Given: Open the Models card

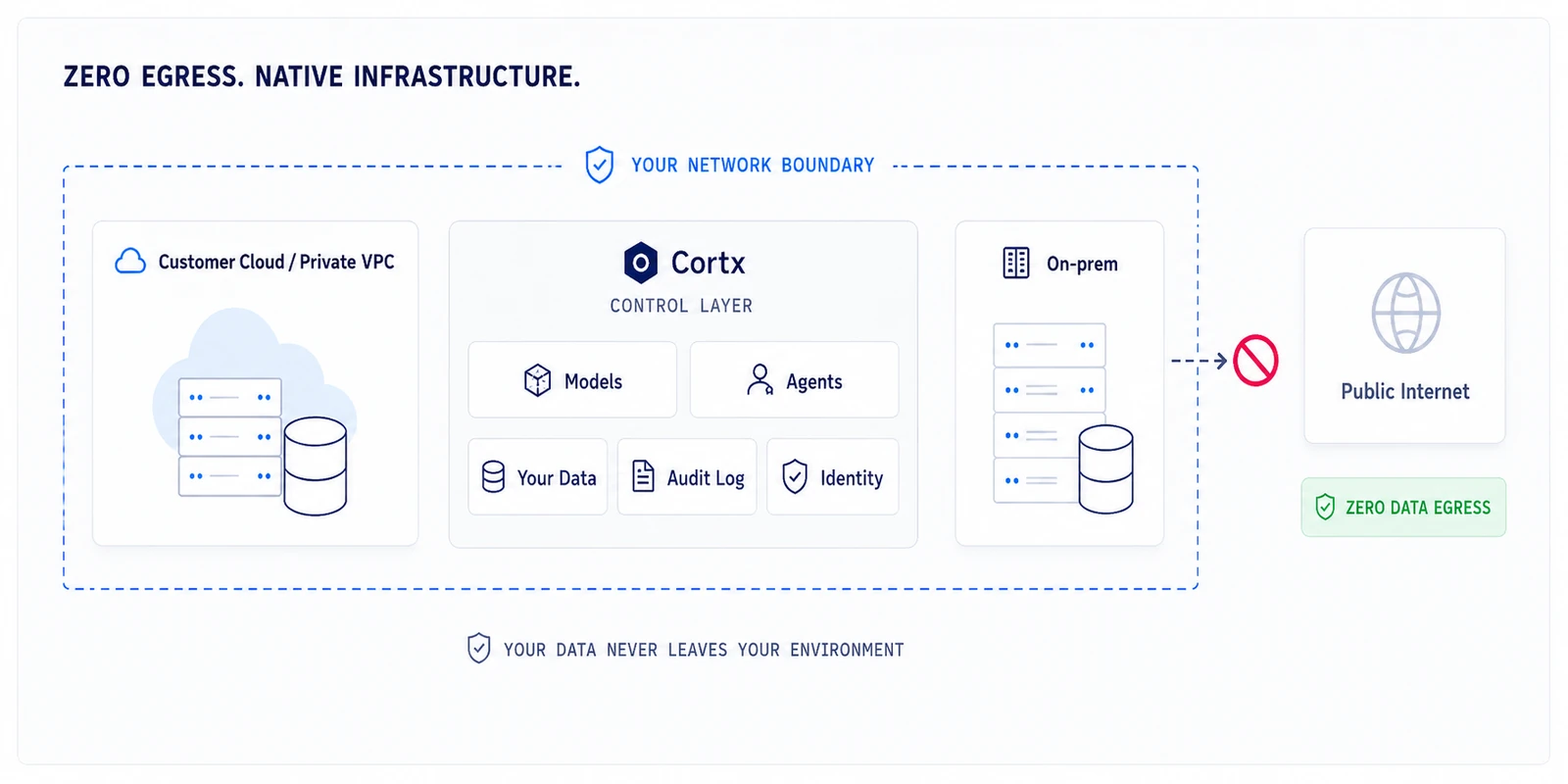Looking at the screenshot, I should pyautogui.click(x=572, y=380).
